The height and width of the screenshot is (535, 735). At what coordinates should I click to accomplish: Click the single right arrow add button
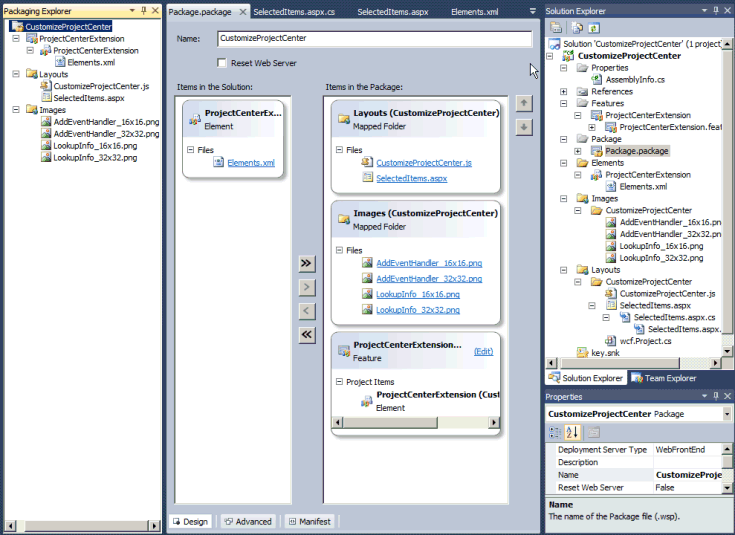pos(307,287)
